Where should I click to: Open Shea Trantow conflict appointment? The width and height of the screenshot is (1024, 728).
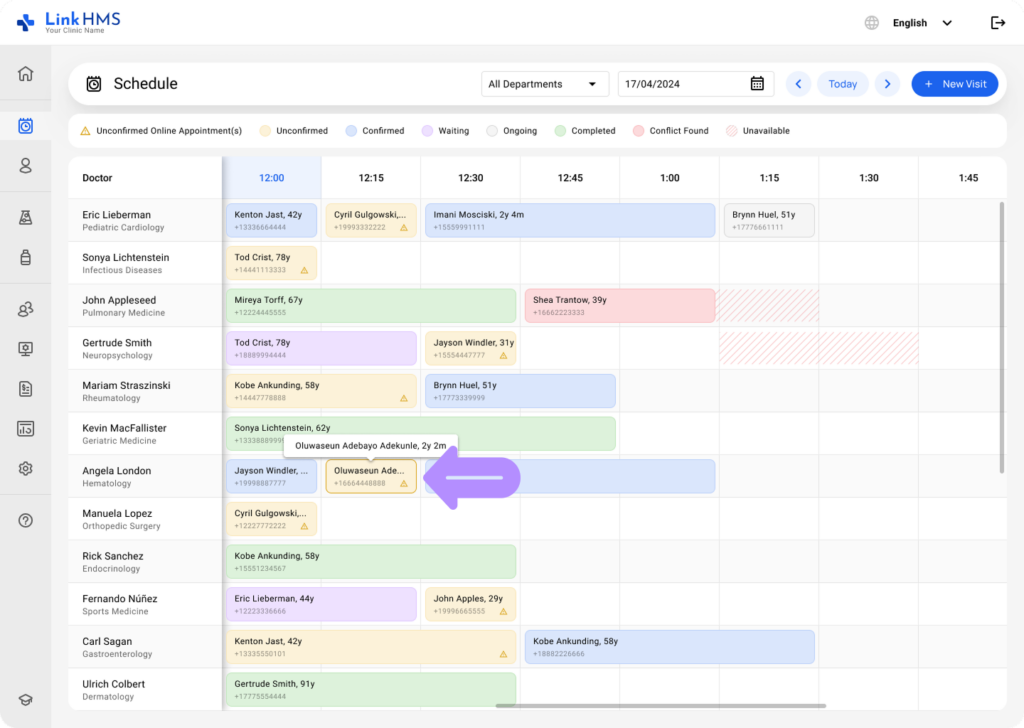(x=620, y=306)
